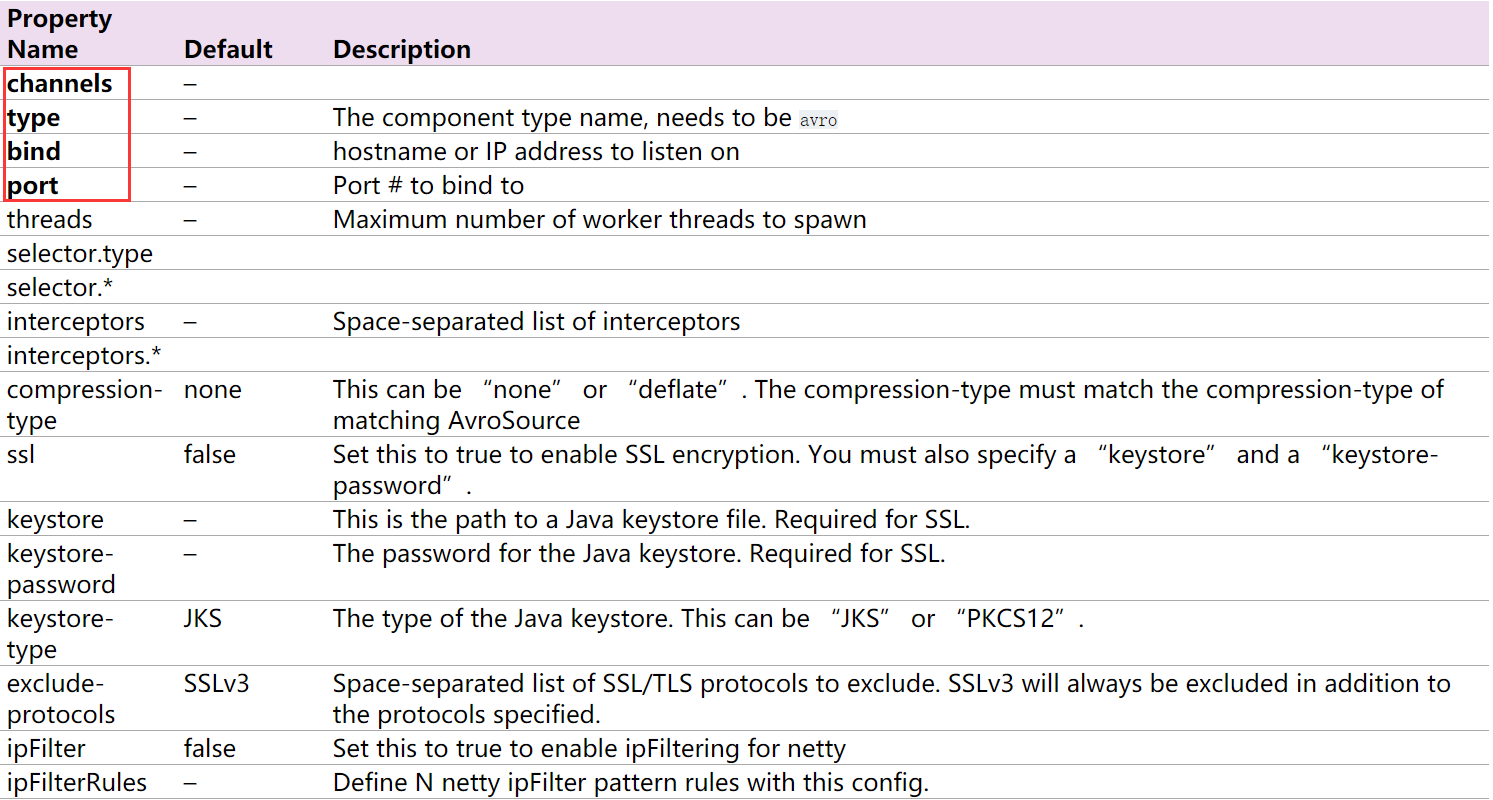The image size is (1493, 800).
Task: Select the Default column header
Action: (x=227, y=49)
